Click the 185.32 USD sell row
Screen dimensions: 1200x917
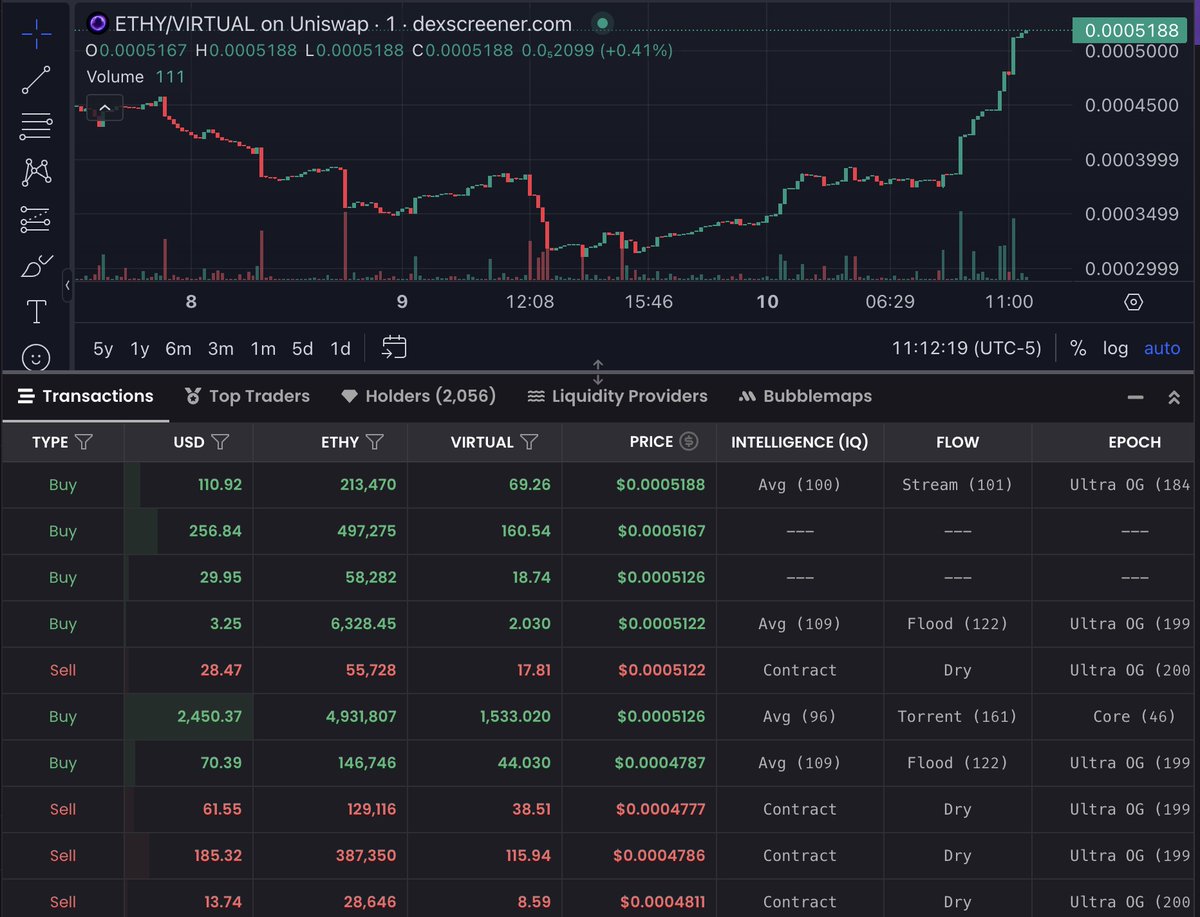(x=600, y=855)
